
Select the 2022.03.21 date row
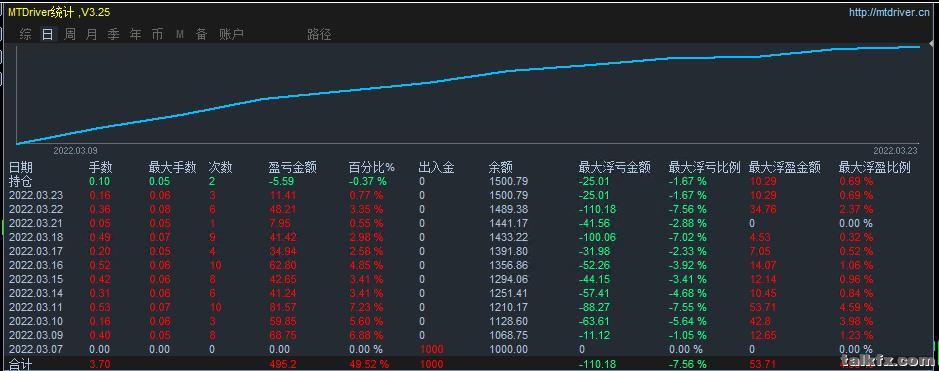coord(36,223)
